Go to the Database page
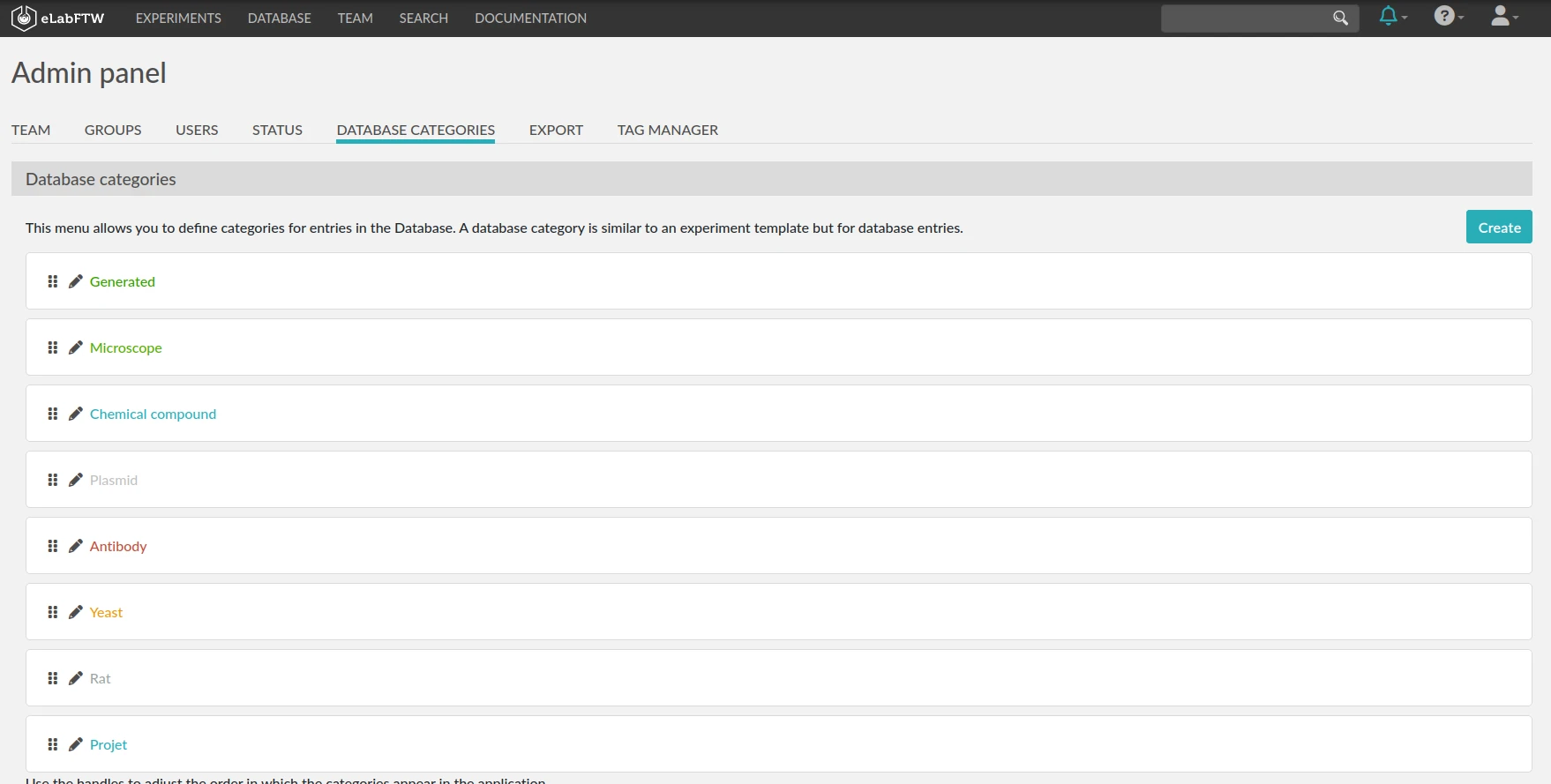 pyautogui.click(x=280, y=18)
